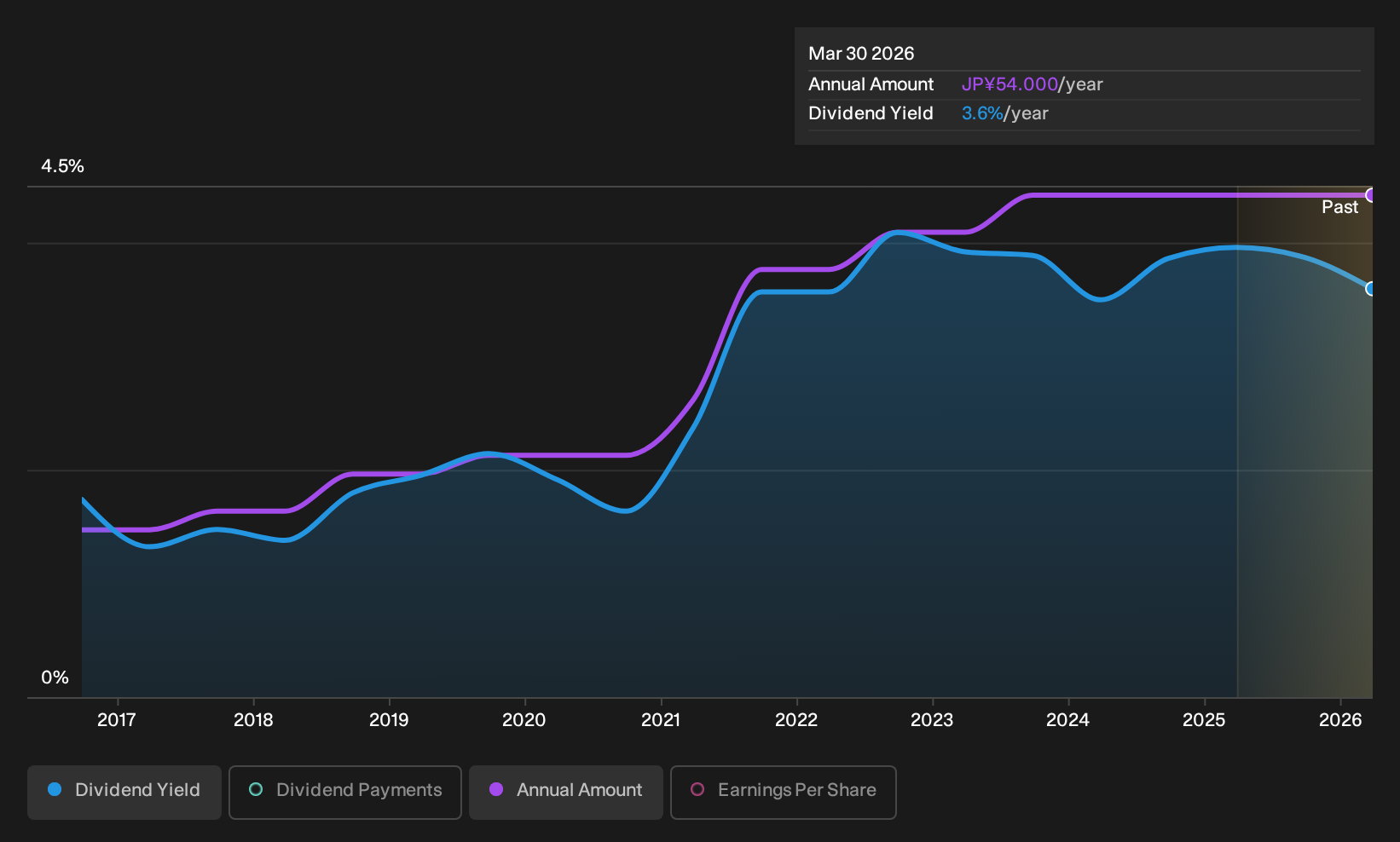Click the Past label on the chart
1400x842 pixels.
point(1339,207)
